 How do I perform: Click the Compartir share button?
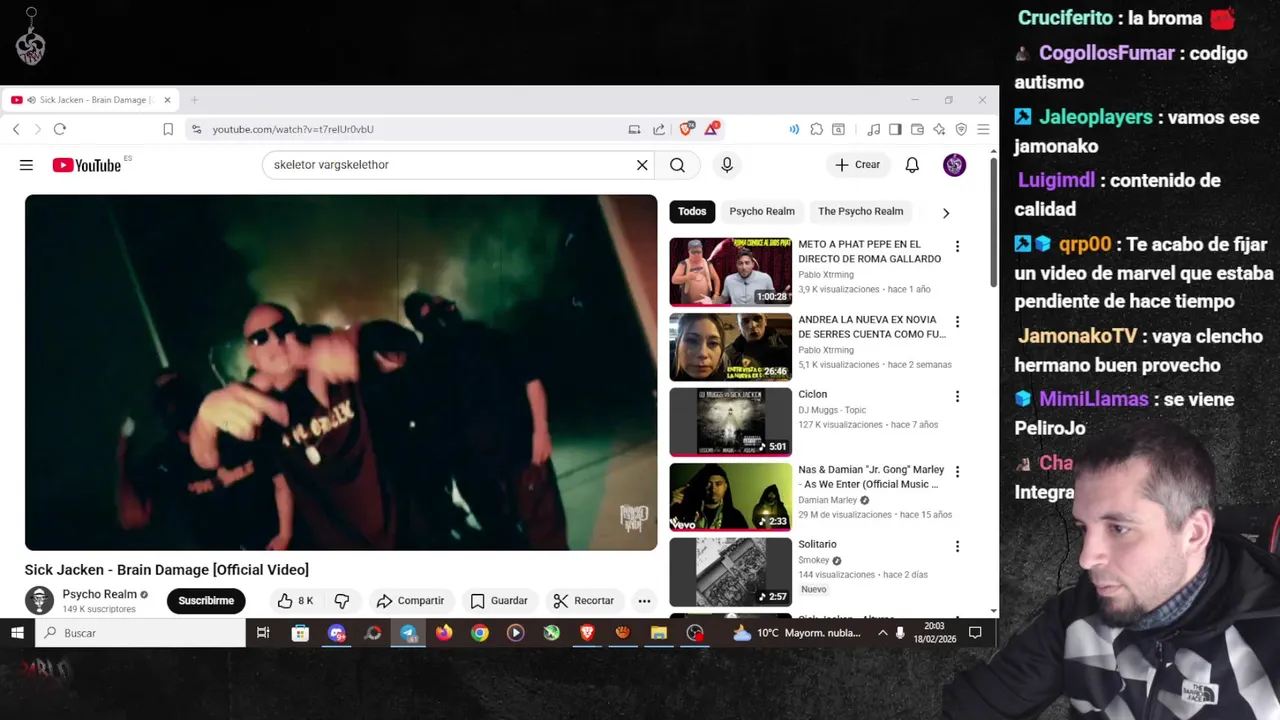coord(410,601)
